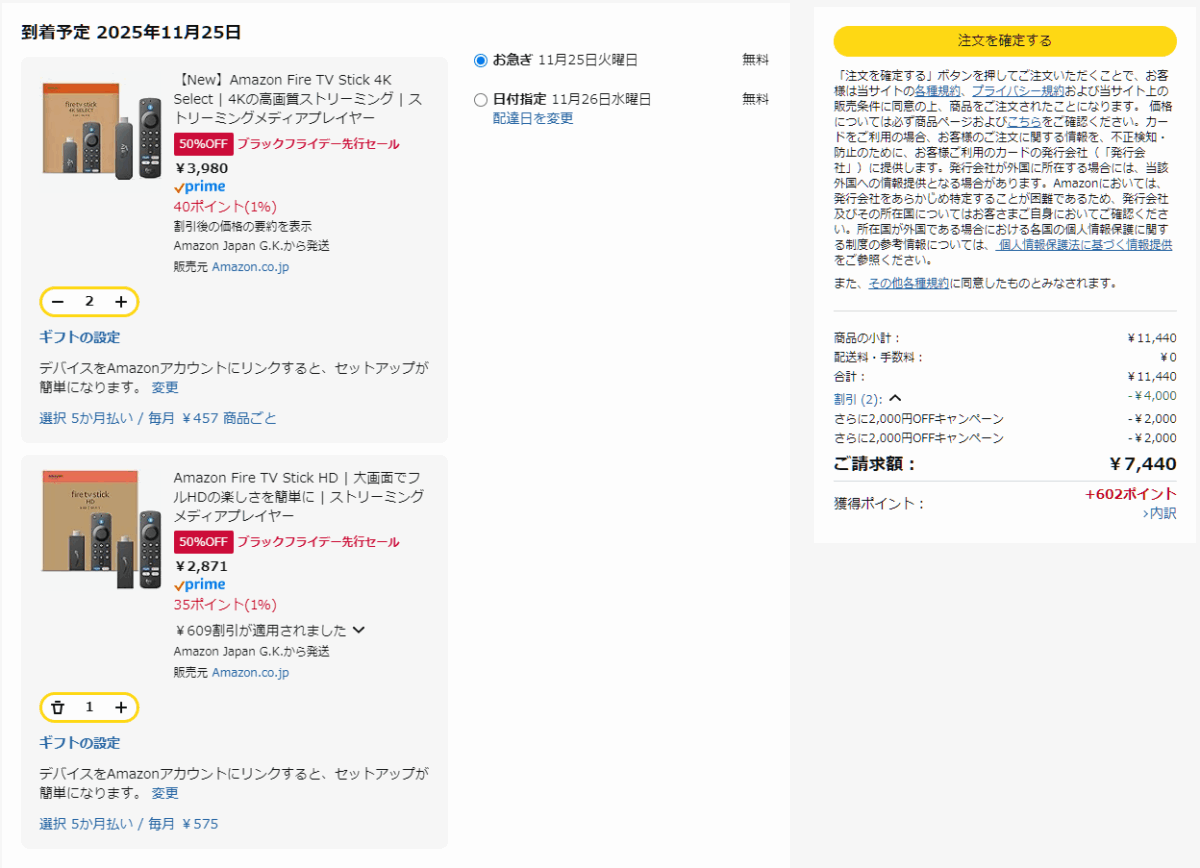The image size is (1200, 868).
Task: Click 配達日を変更 link
Action: coord(533,119)
